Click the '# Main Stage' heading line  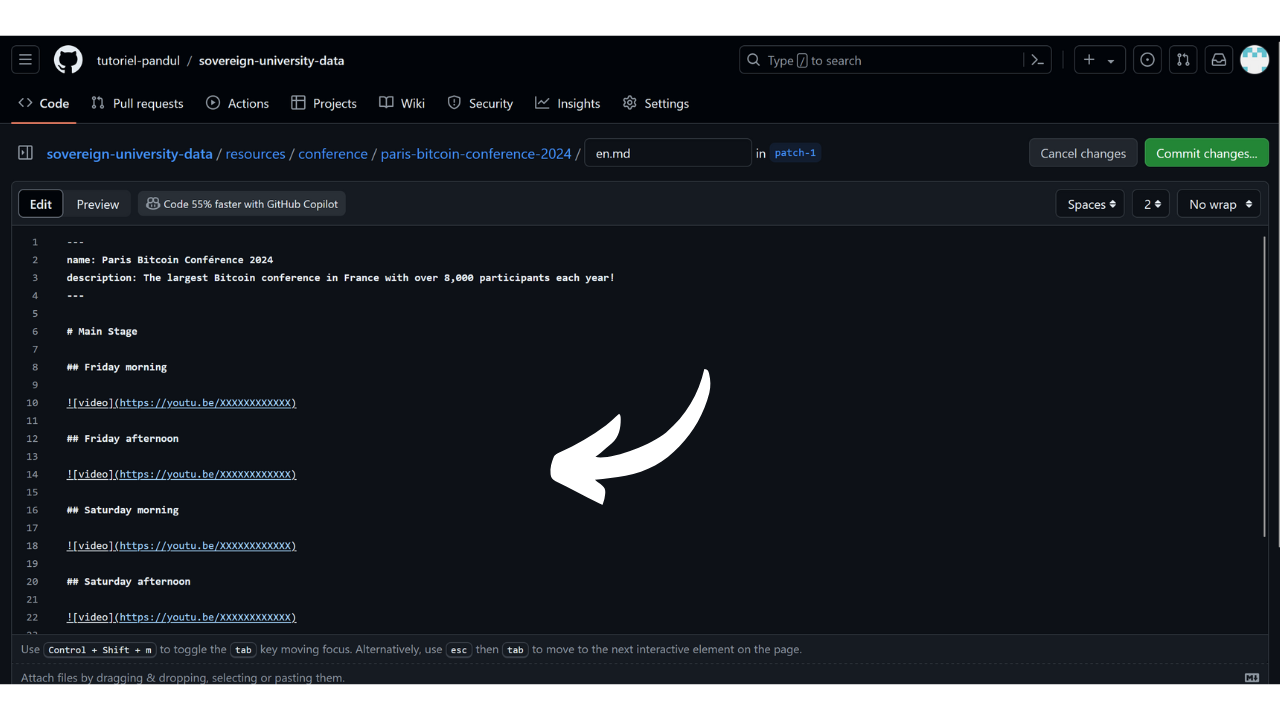(x=102, y=331)
